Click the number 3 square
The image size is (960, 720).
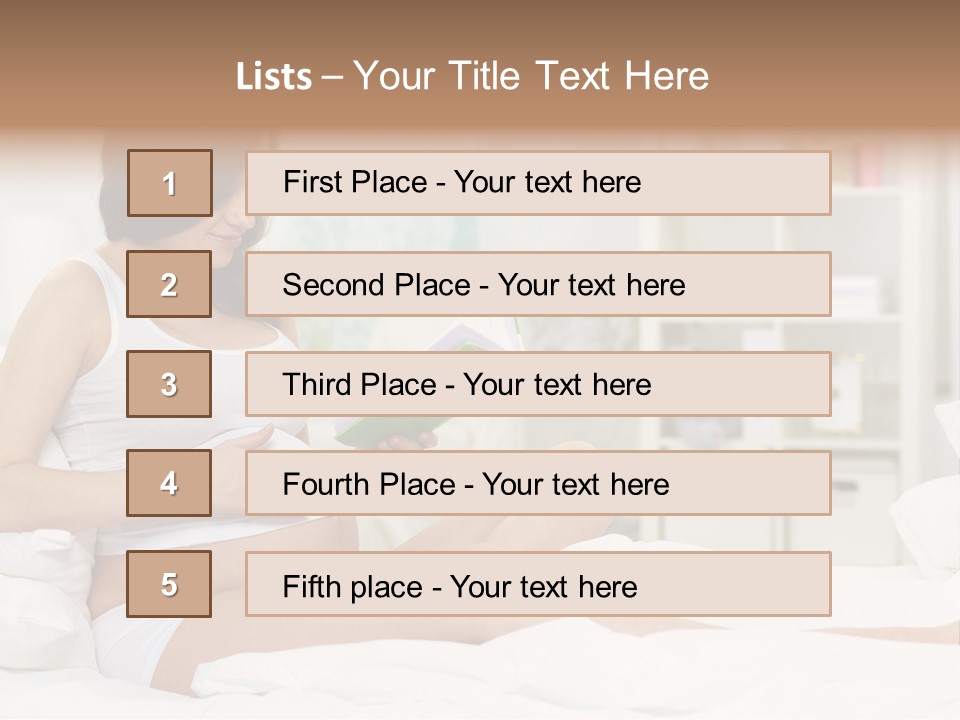(x=169, y=384)
